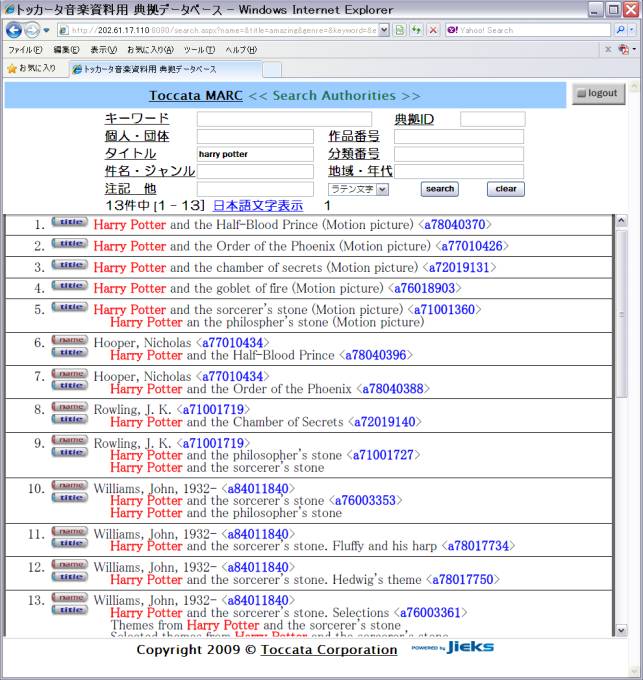The width and height of the screenshot is (643, 680).
Task: Click the お気に入り favorites star button
Action: point(32,68)
